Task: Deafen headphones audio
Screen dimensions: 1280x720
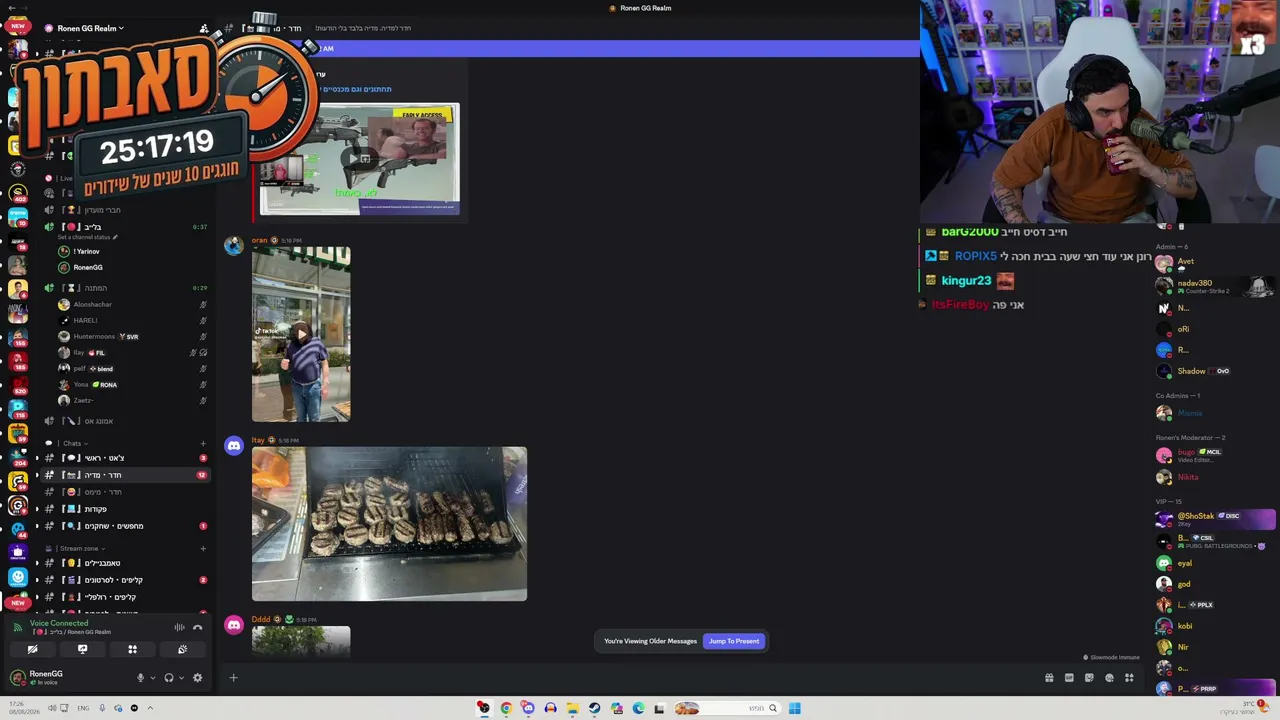Action: [x=169, y=678]
